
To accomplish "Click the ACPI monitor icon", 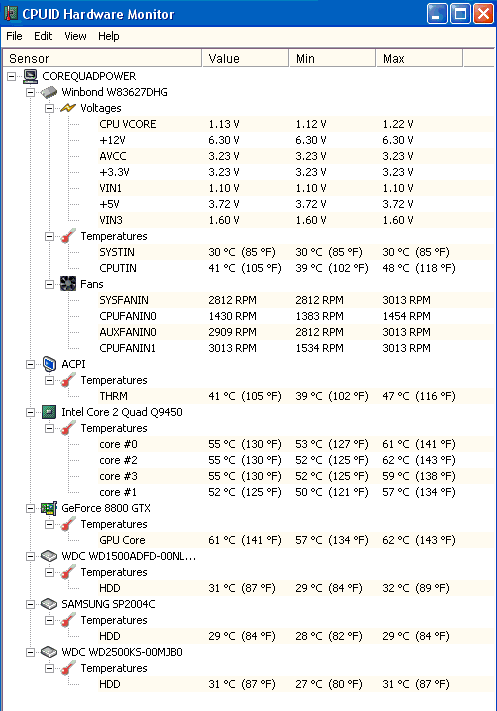I will tap(49, 364).
